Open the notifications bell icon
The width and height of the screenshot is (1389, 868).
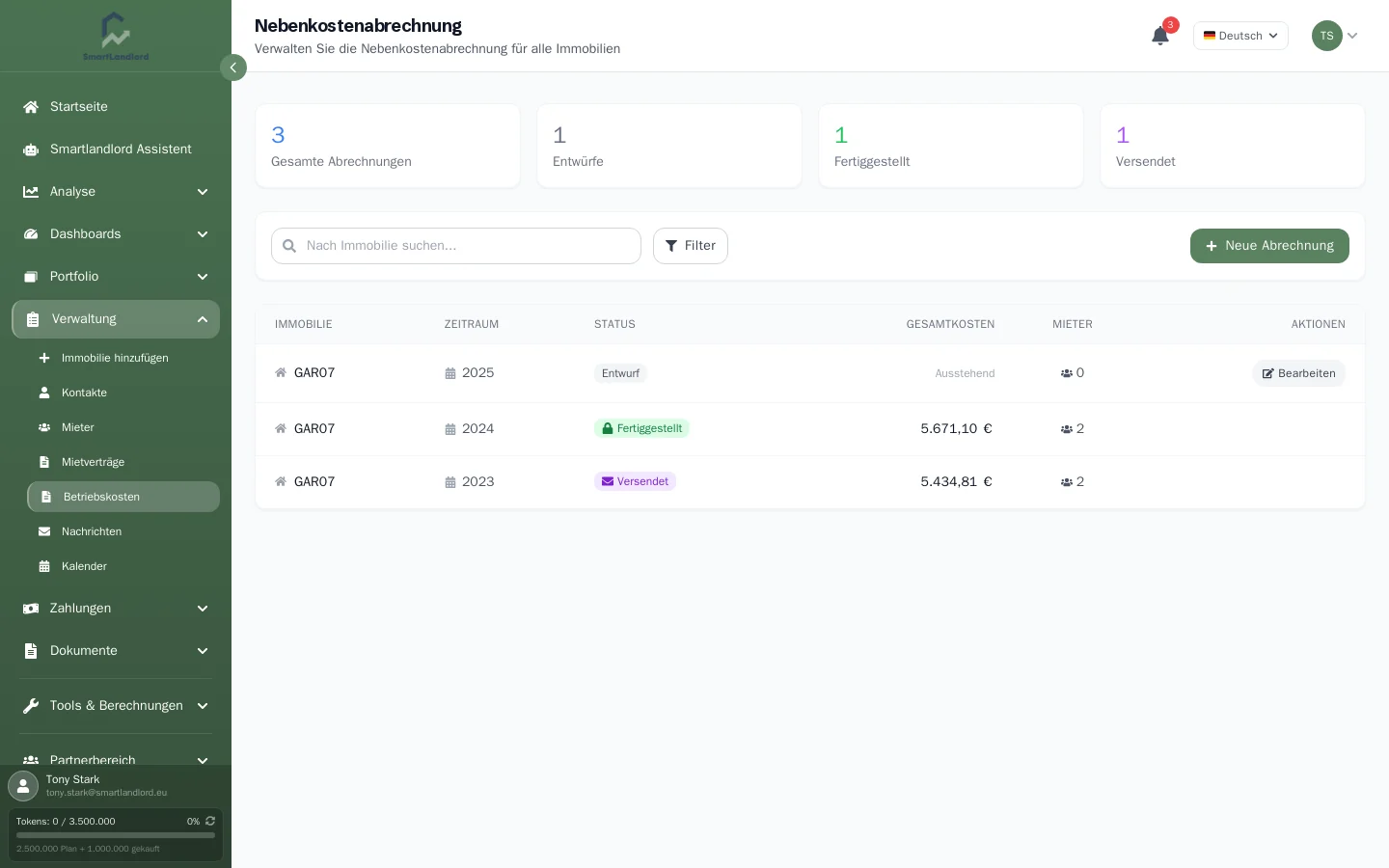(x=1160, y=36)
